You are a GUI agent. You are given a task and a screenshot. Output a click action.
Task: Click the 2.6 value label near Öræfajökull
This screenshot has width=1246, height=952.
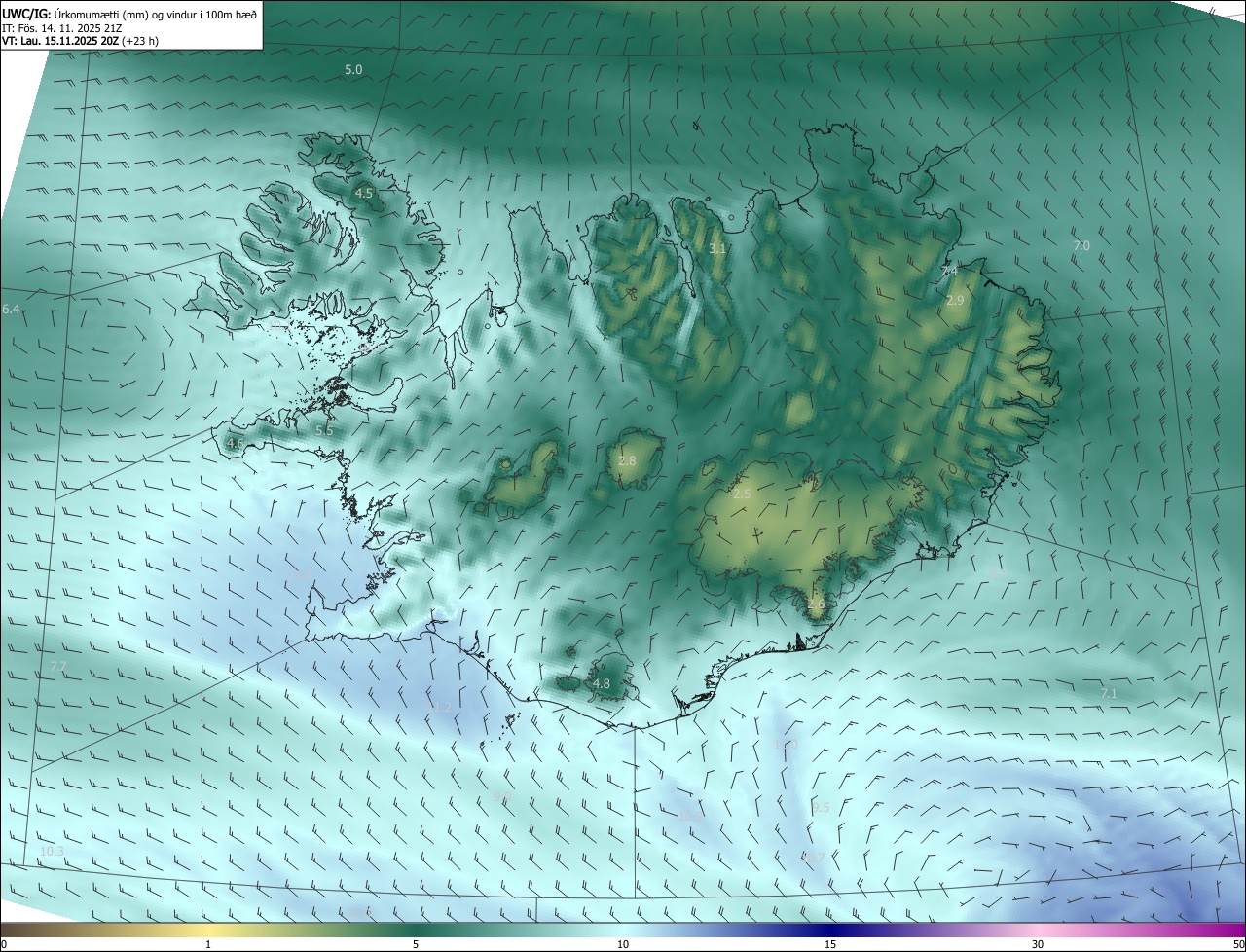tap(816, 604)
